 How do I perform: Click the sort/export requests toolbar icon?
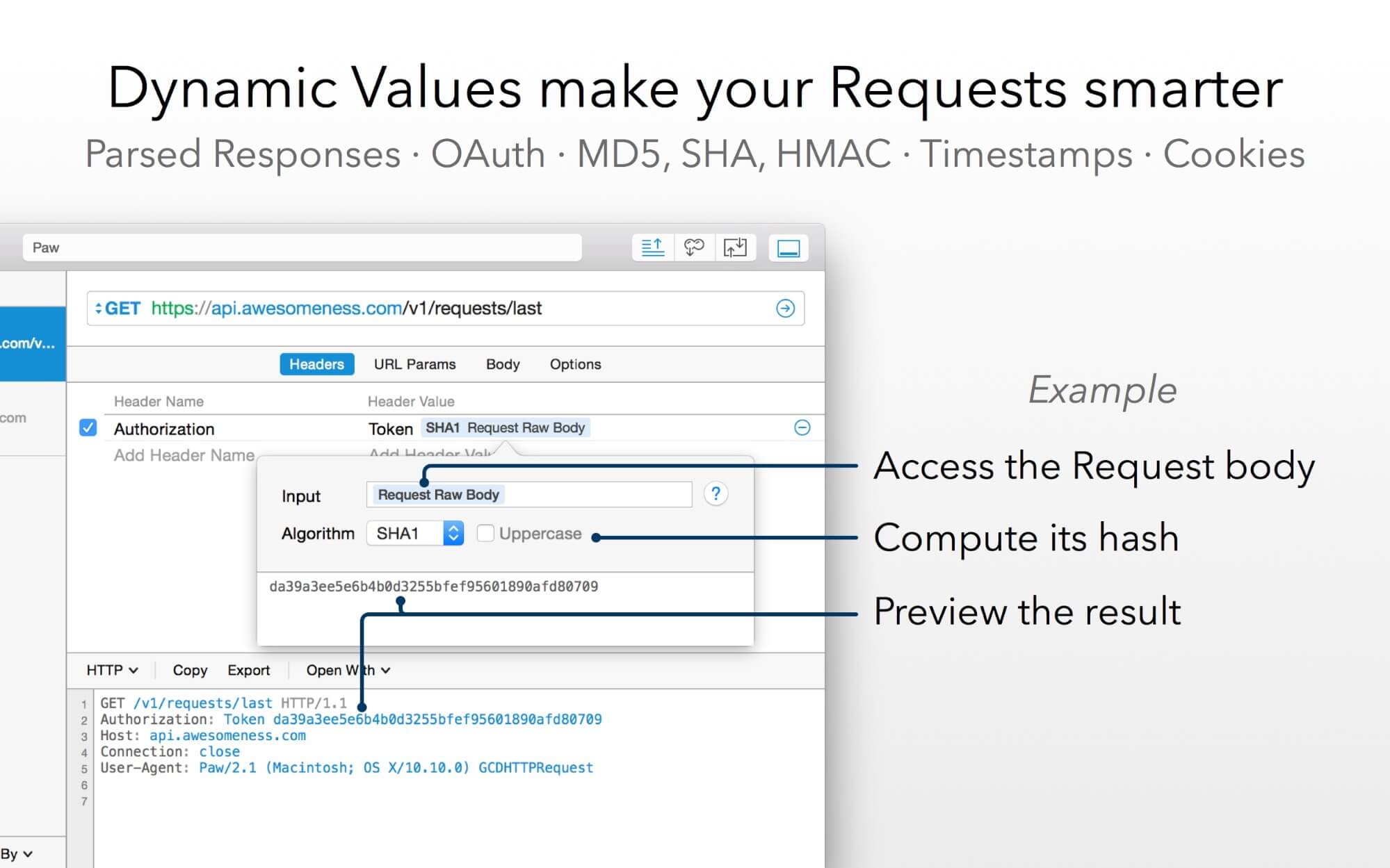pos(652,247)
